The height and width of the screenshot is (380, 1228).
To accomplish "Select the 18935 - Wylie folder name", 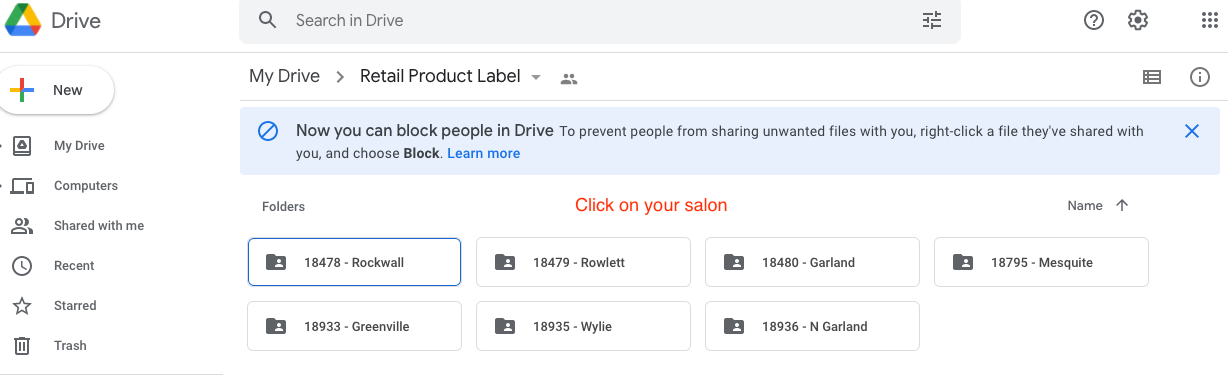I will (x=572, y=326).
